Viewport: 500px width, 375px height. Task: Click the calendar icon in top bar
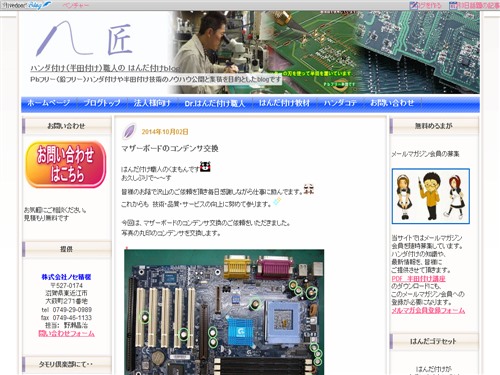(453, 5)
